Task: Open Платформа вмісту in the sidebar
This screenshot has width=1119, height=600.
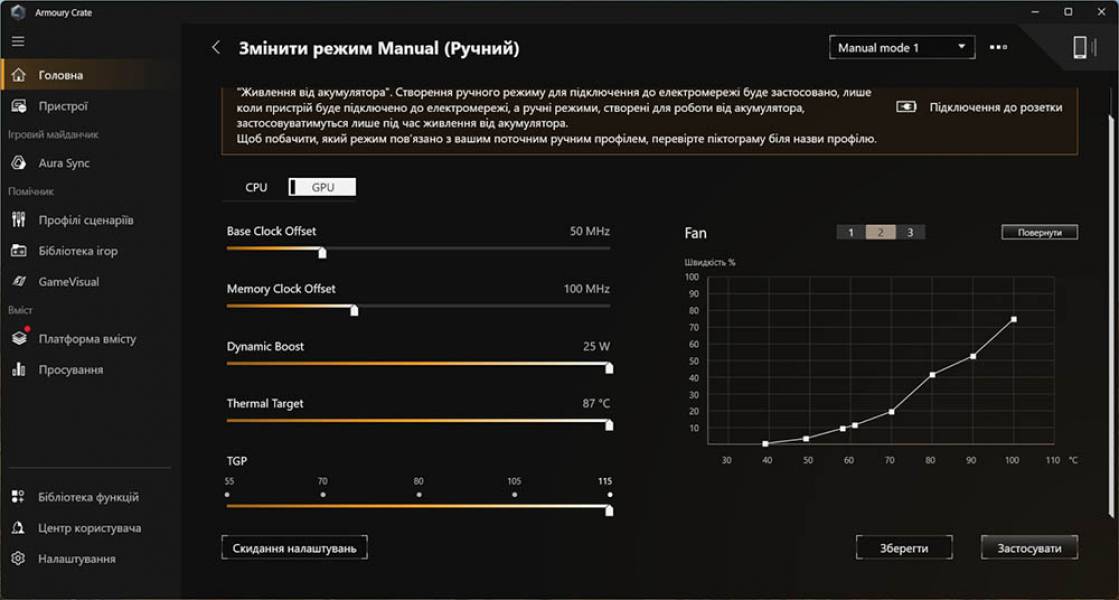Action: point(90,338)
